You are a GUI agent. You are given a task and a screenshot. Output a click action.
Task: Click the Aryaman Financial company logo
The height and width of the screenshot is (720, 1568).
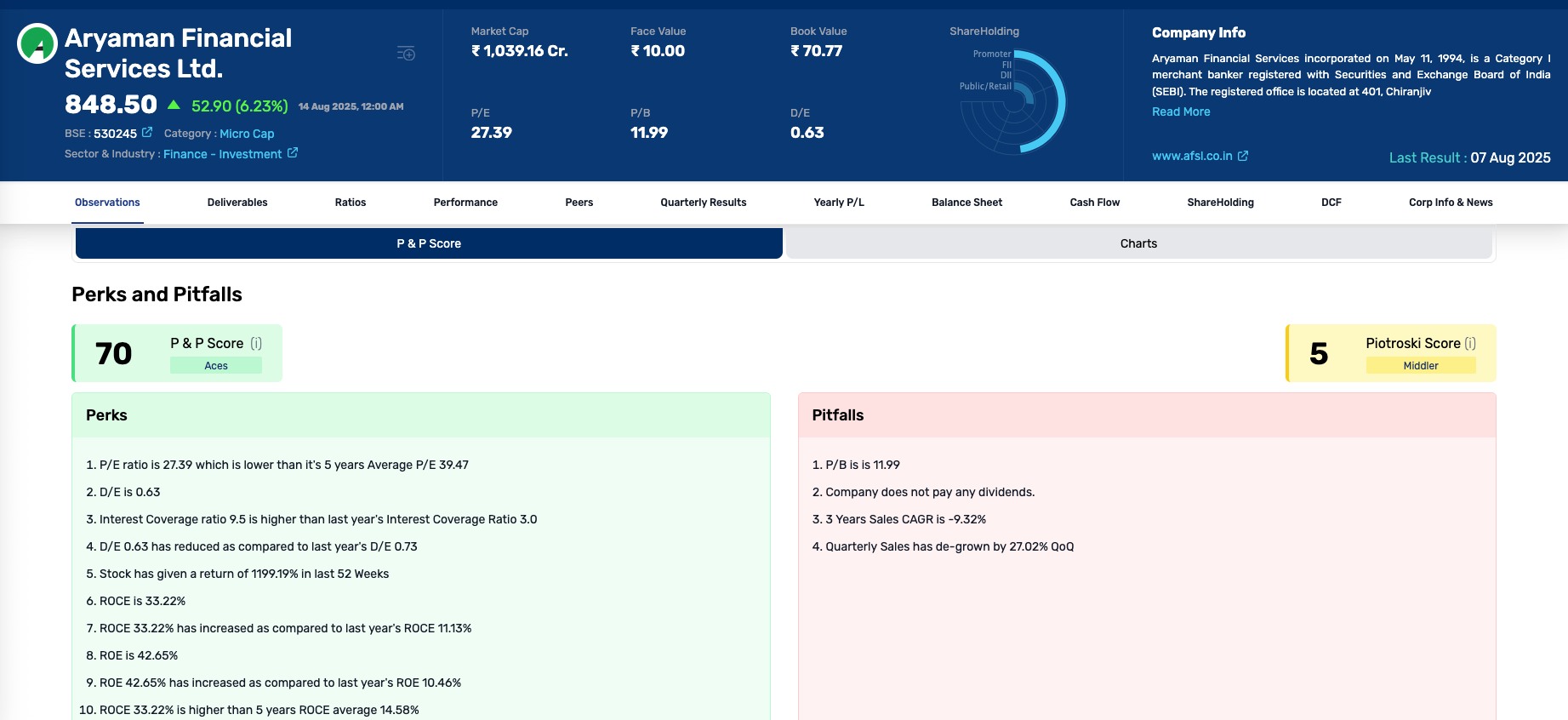(x=37, y=43)
